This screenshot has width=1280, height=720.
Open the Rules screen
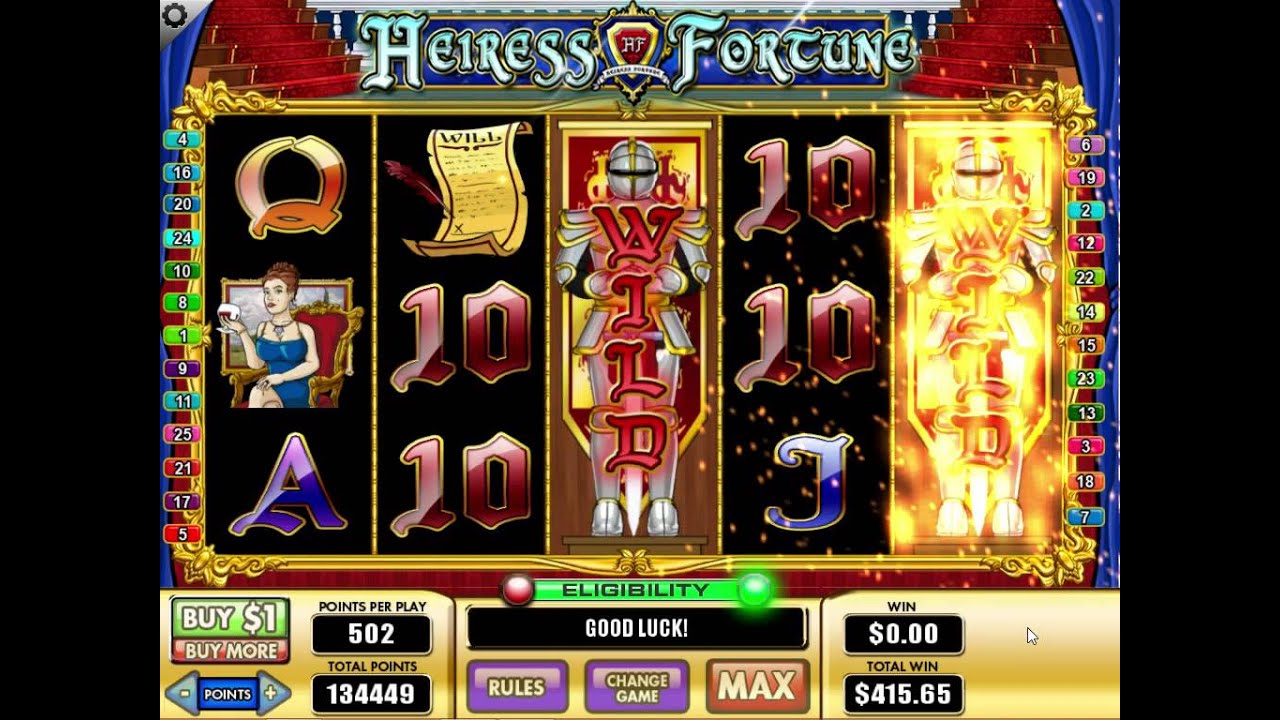[517, 687]
